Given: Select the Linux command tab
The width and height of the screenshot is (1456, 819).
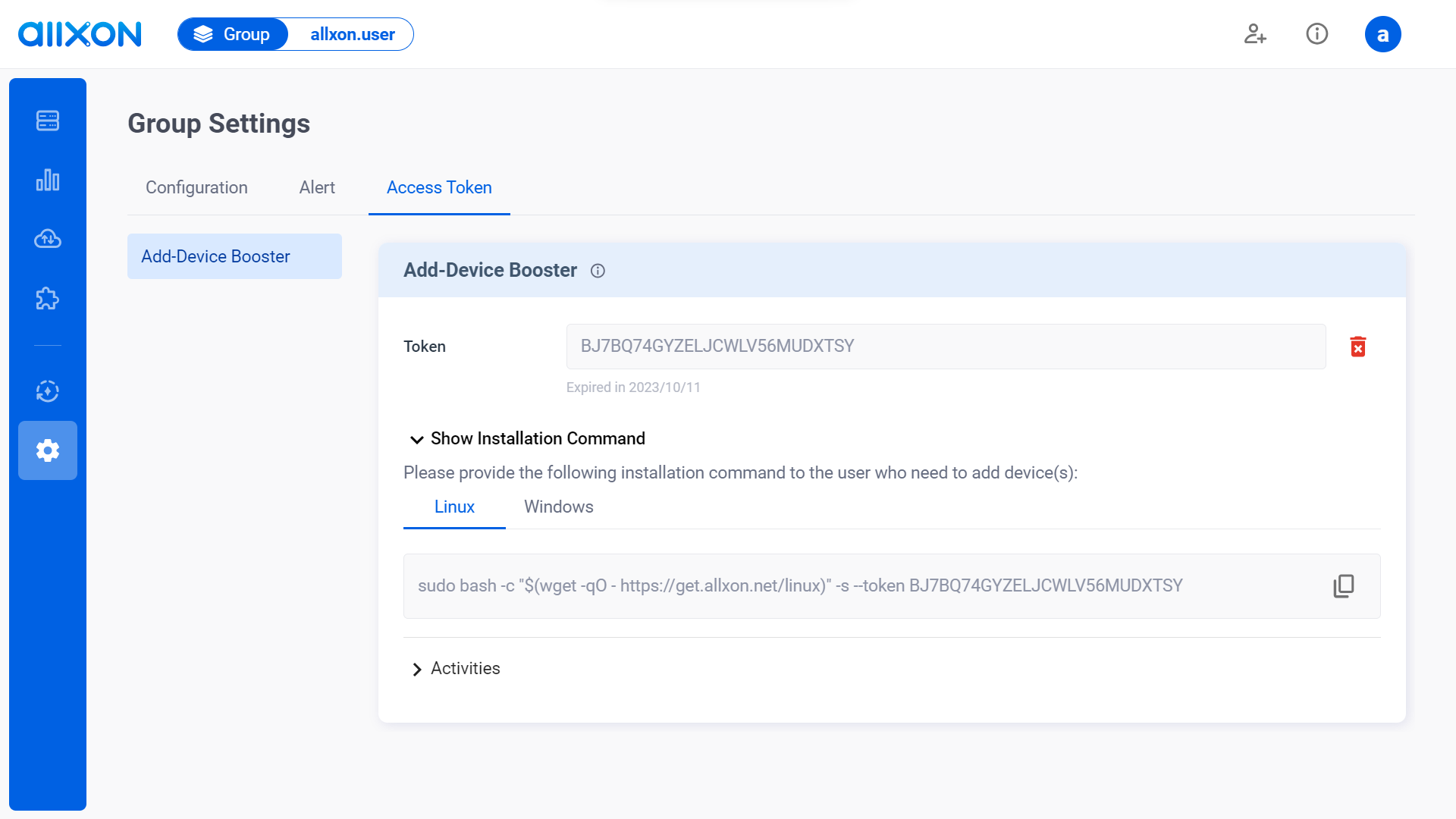Looking at the screenshot, I should point(454,507).
